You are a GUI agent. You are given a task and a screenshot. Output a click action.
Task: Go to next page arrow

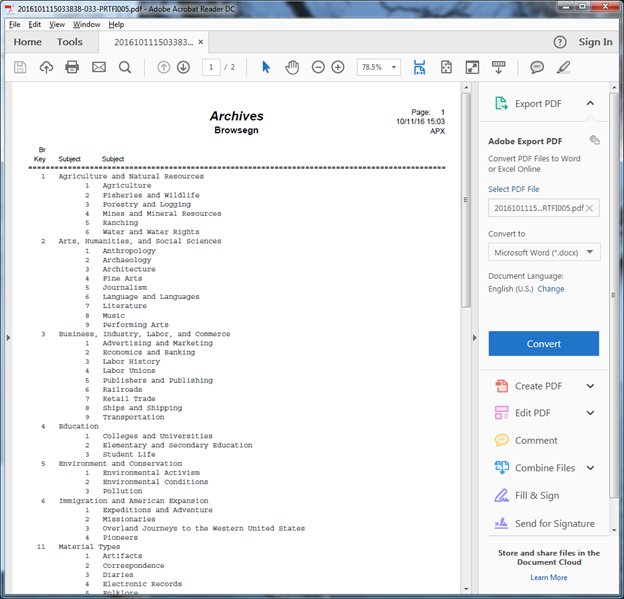point(183,67)
